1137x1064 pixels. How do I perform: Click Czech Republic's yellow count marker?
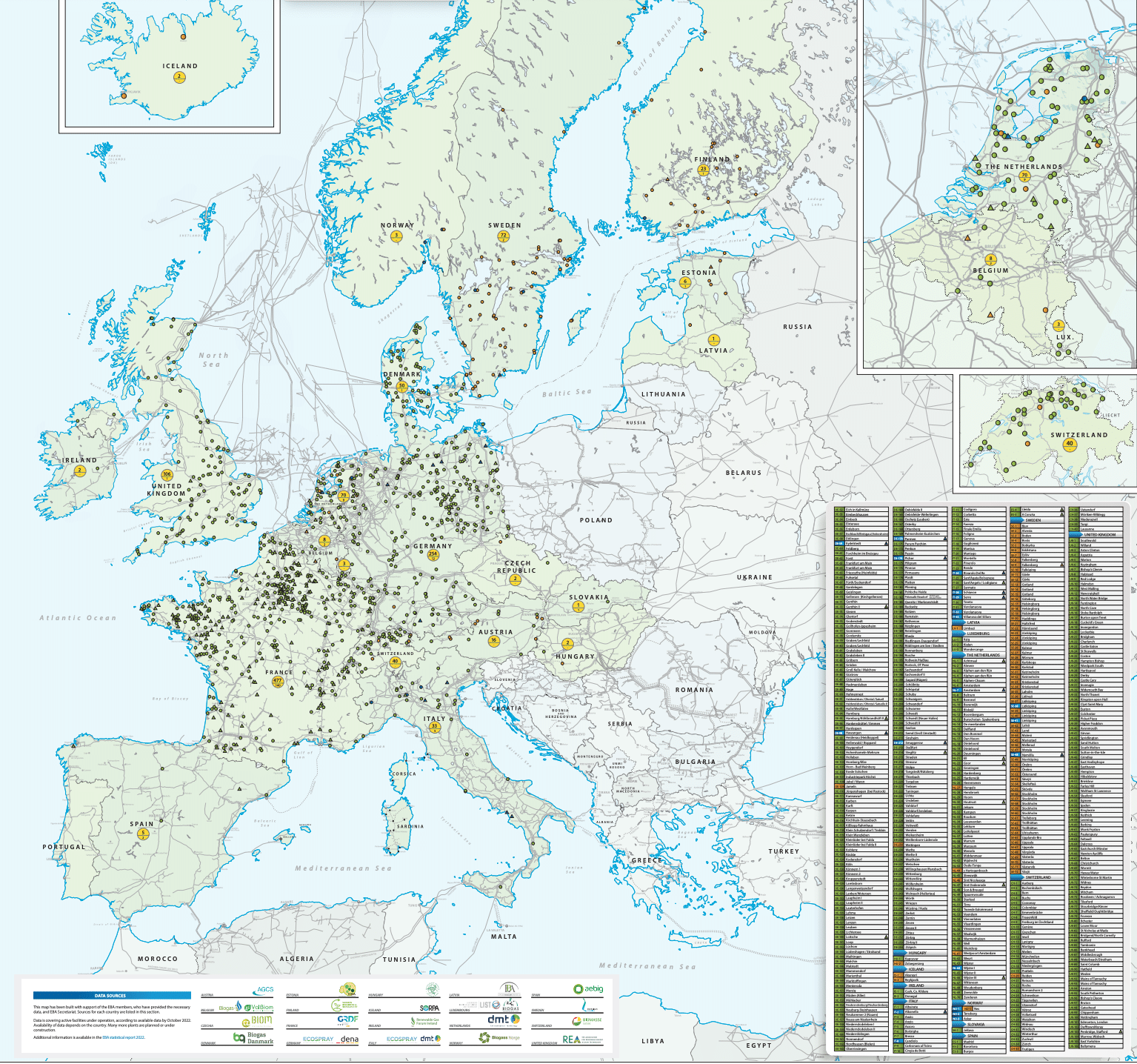[x=515, y=579]
